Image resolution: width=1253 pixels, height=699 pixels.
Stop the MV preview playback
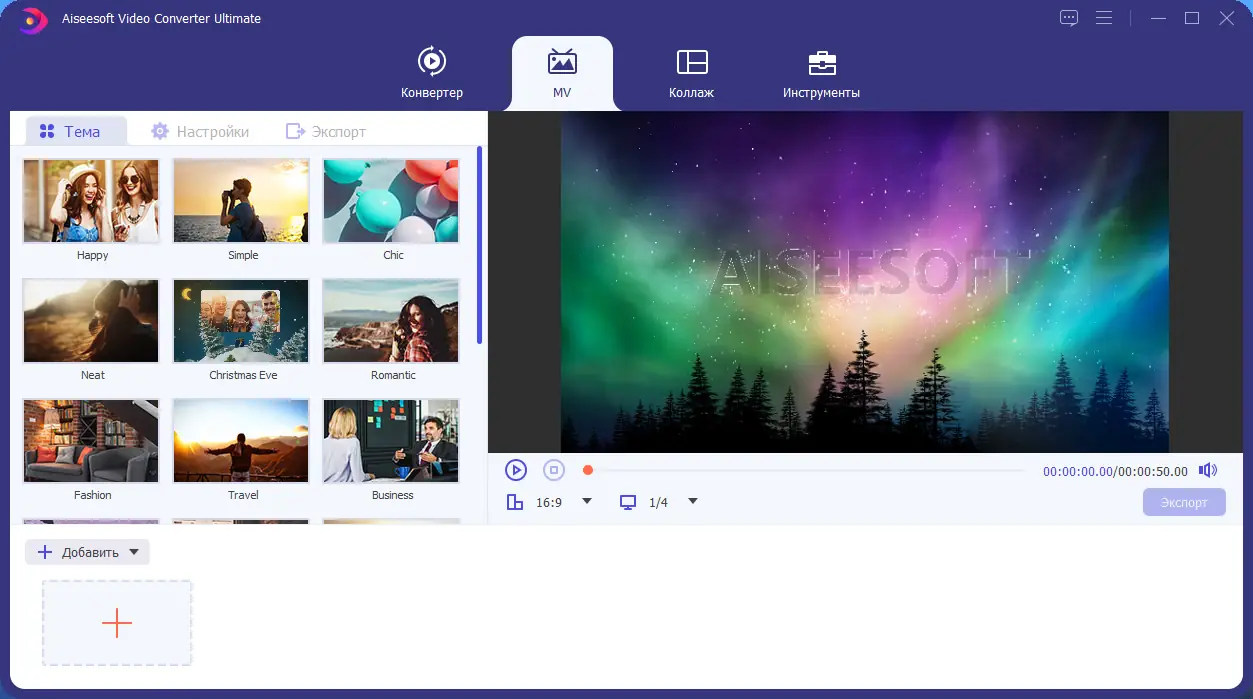pyautogui.click(x=554, y=470)
